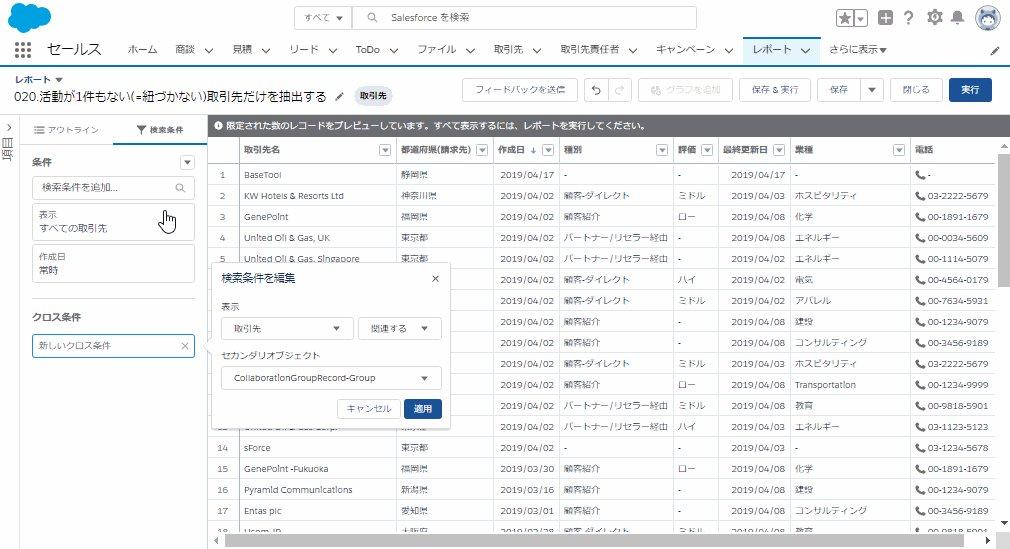Click the vertical scrollbar of the table
Screen dimensions: 1010x549
pyautogui.click(x=1004, y=219)
